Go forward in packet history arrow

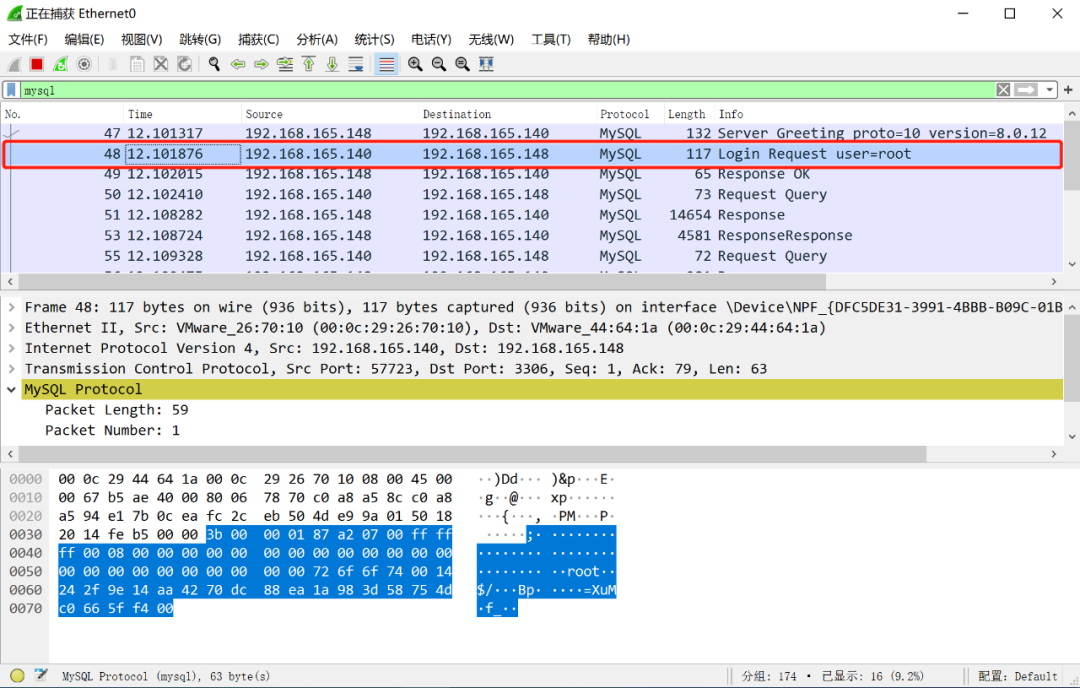261,64
